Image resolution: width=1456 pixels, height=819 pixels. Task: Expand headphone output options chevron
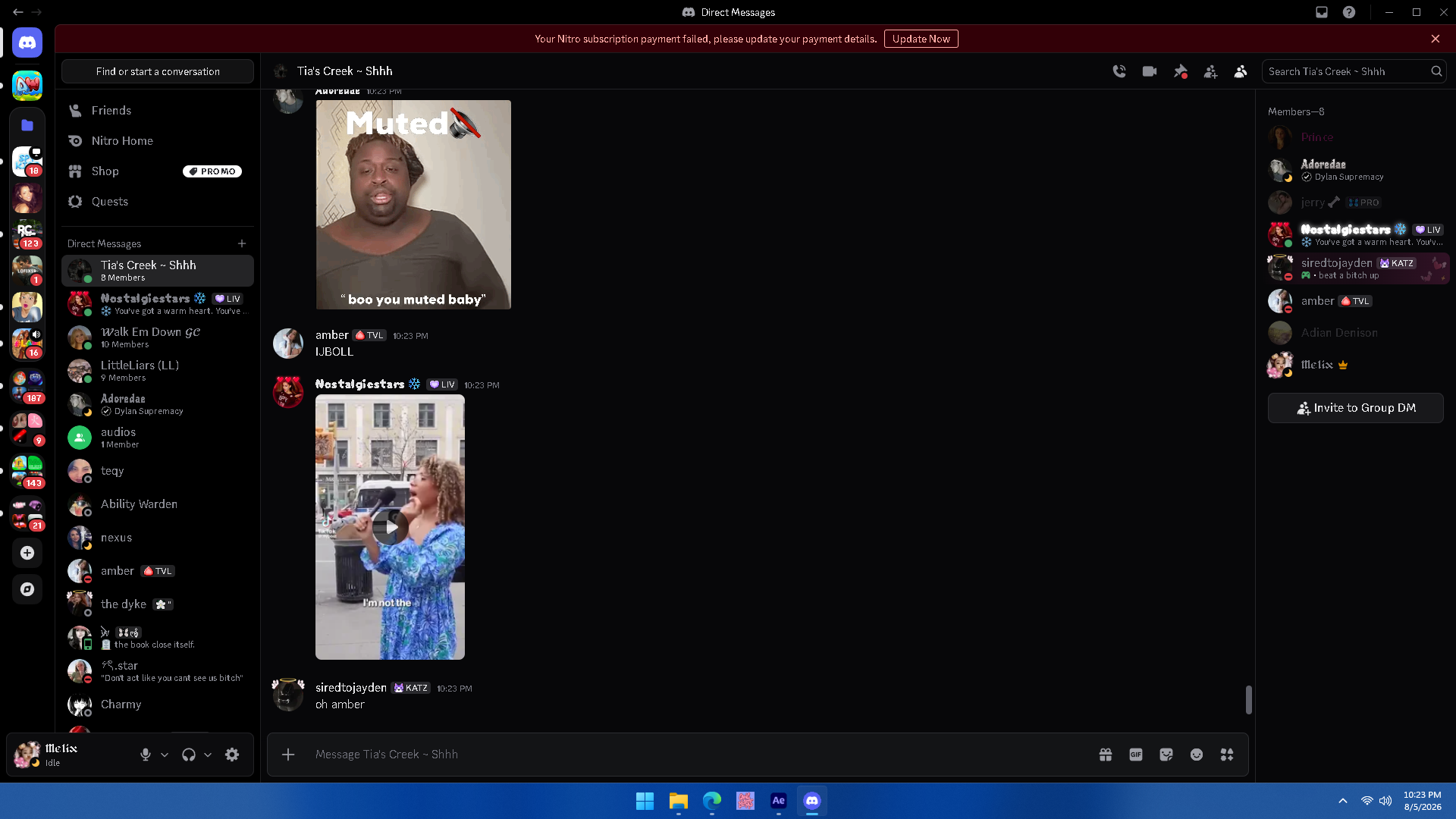coord(208,755)
